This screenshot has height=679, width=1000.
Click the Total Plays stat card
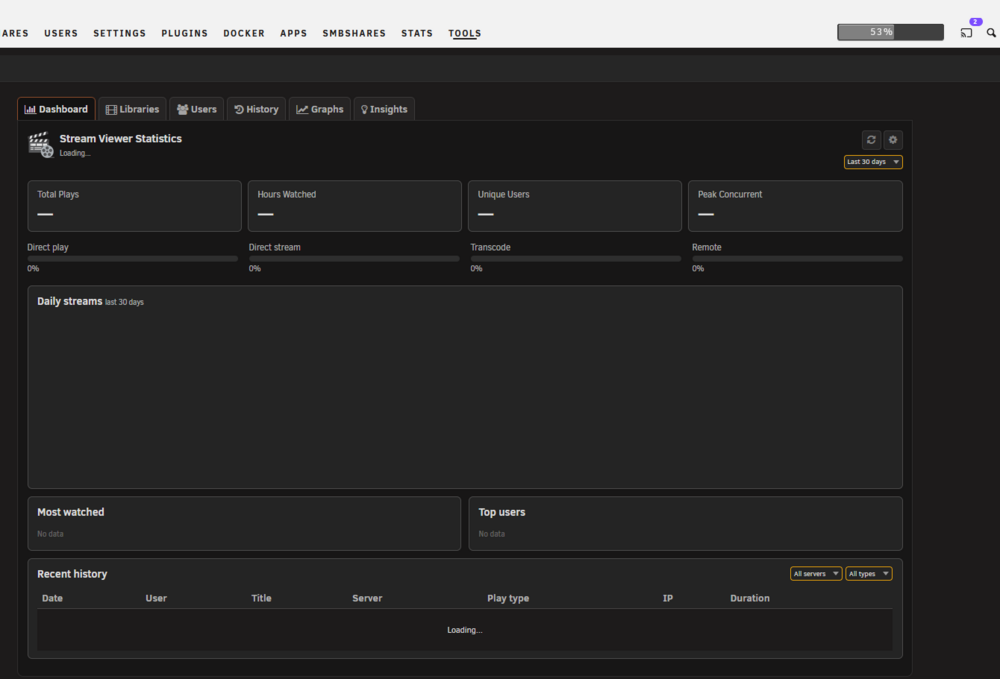pos(135,206)
